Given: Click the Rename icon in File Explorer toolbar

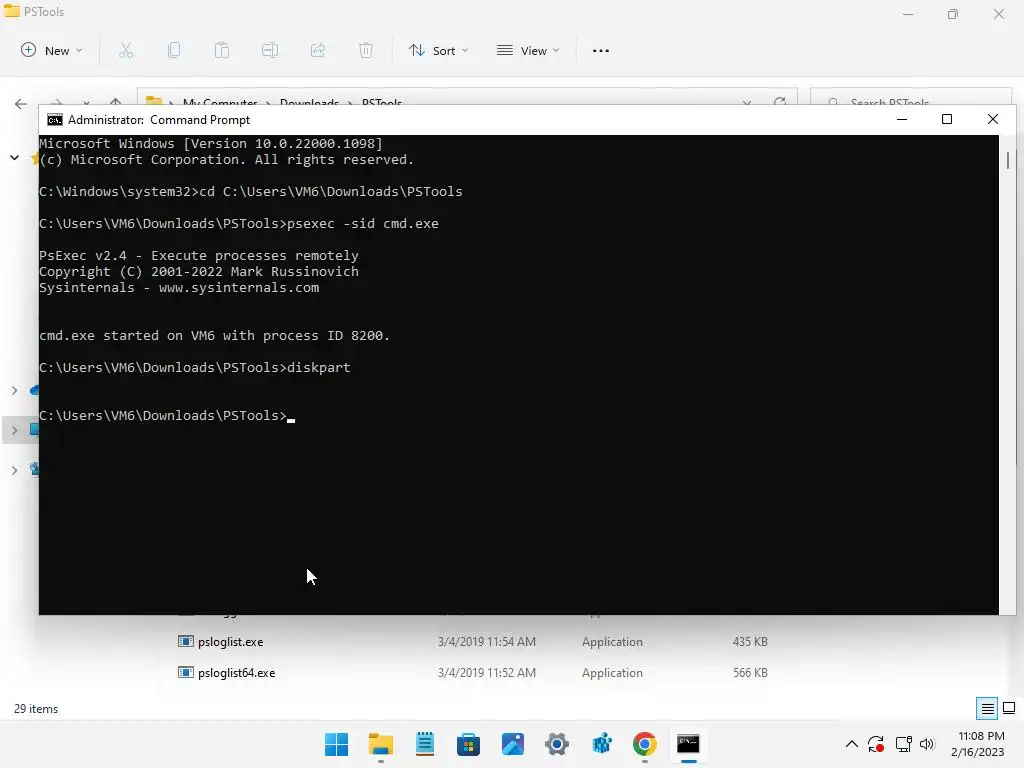Looking at the screenshot, I should point(270,50).
